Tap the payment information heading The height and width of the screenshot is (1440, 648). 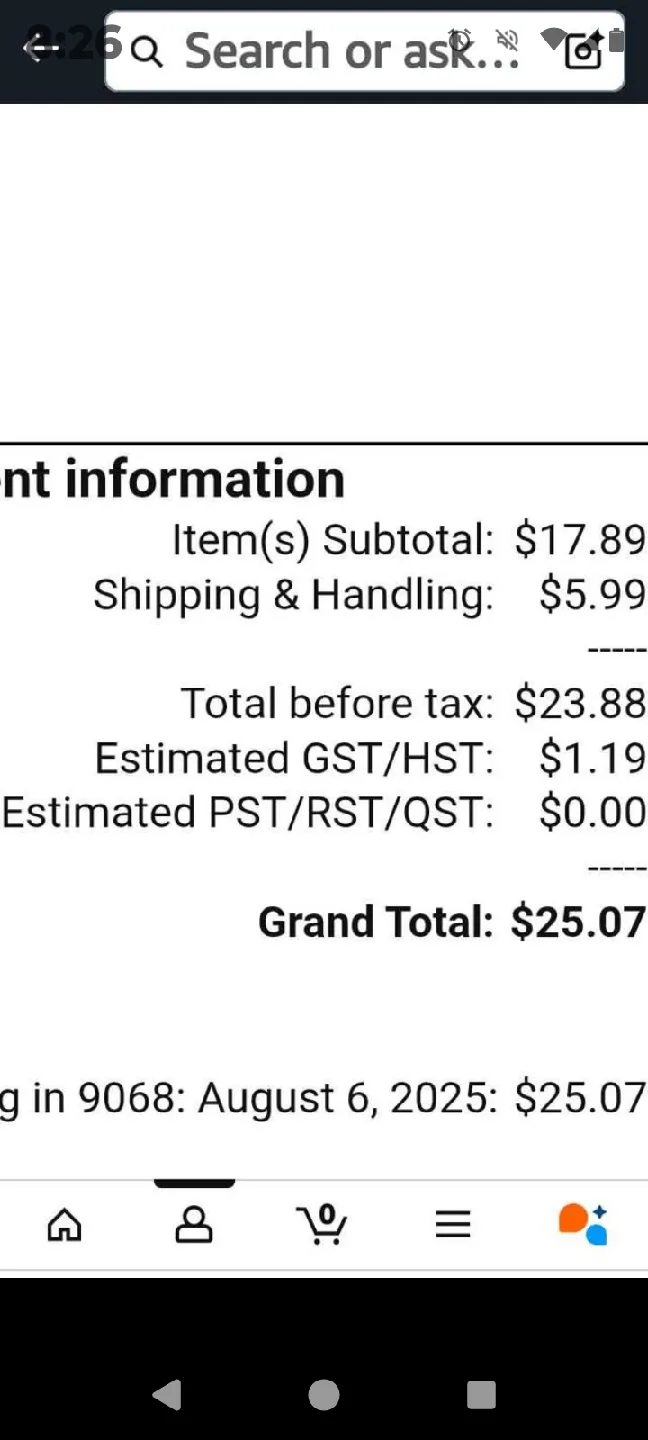[x=172, y=480]
